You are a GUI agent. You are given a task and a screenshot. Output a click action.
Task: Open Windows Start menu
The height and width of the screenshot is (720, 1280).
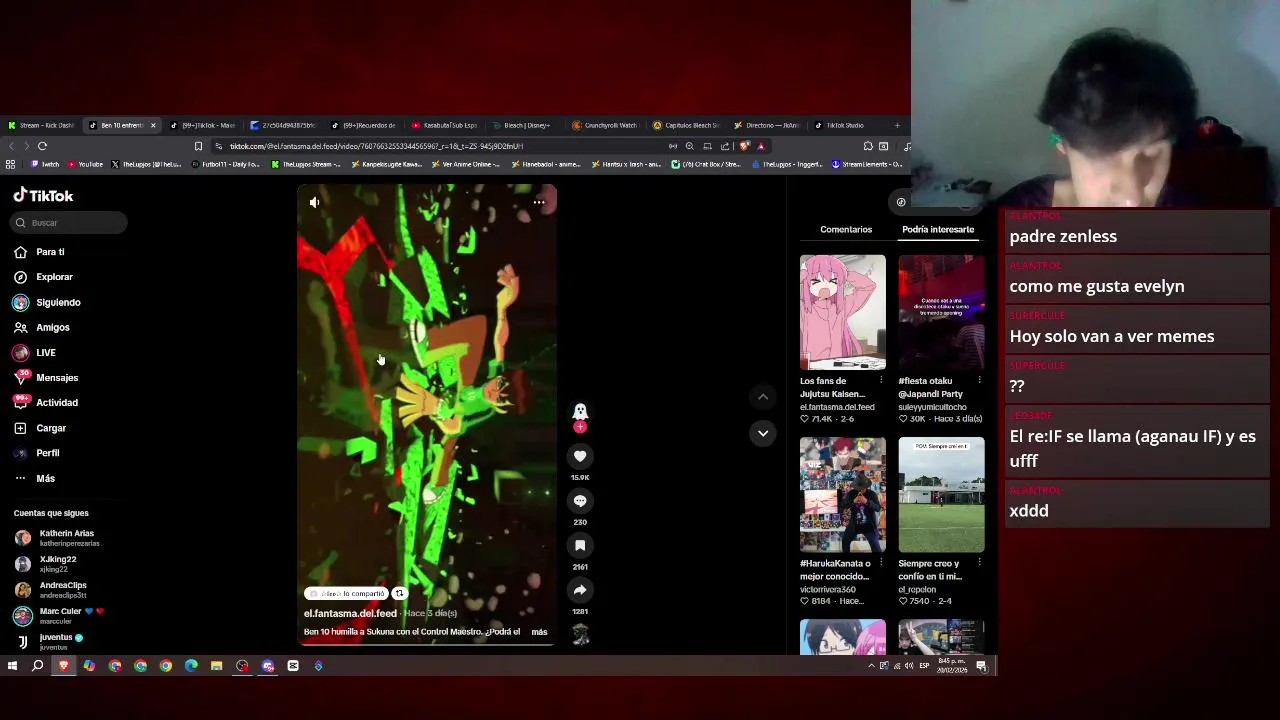(12, 666)
